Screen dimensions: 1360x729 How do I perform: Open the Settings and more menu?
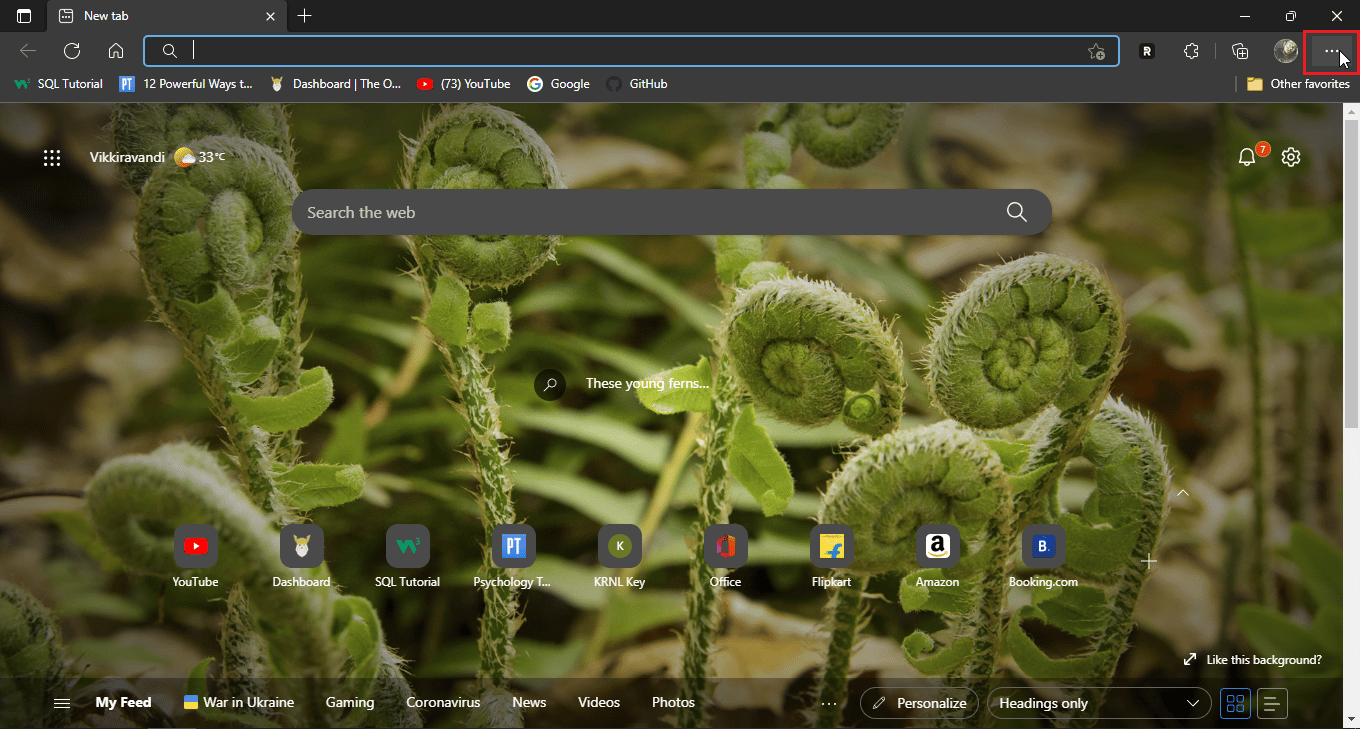pyautogui.click(x=1331, y=51)
